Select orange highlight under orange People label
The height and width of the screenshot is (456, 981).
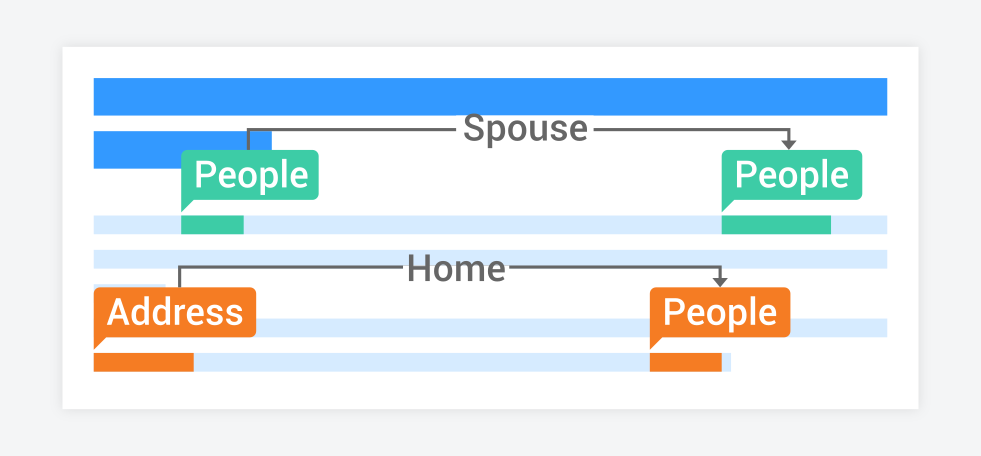point(686,362)
